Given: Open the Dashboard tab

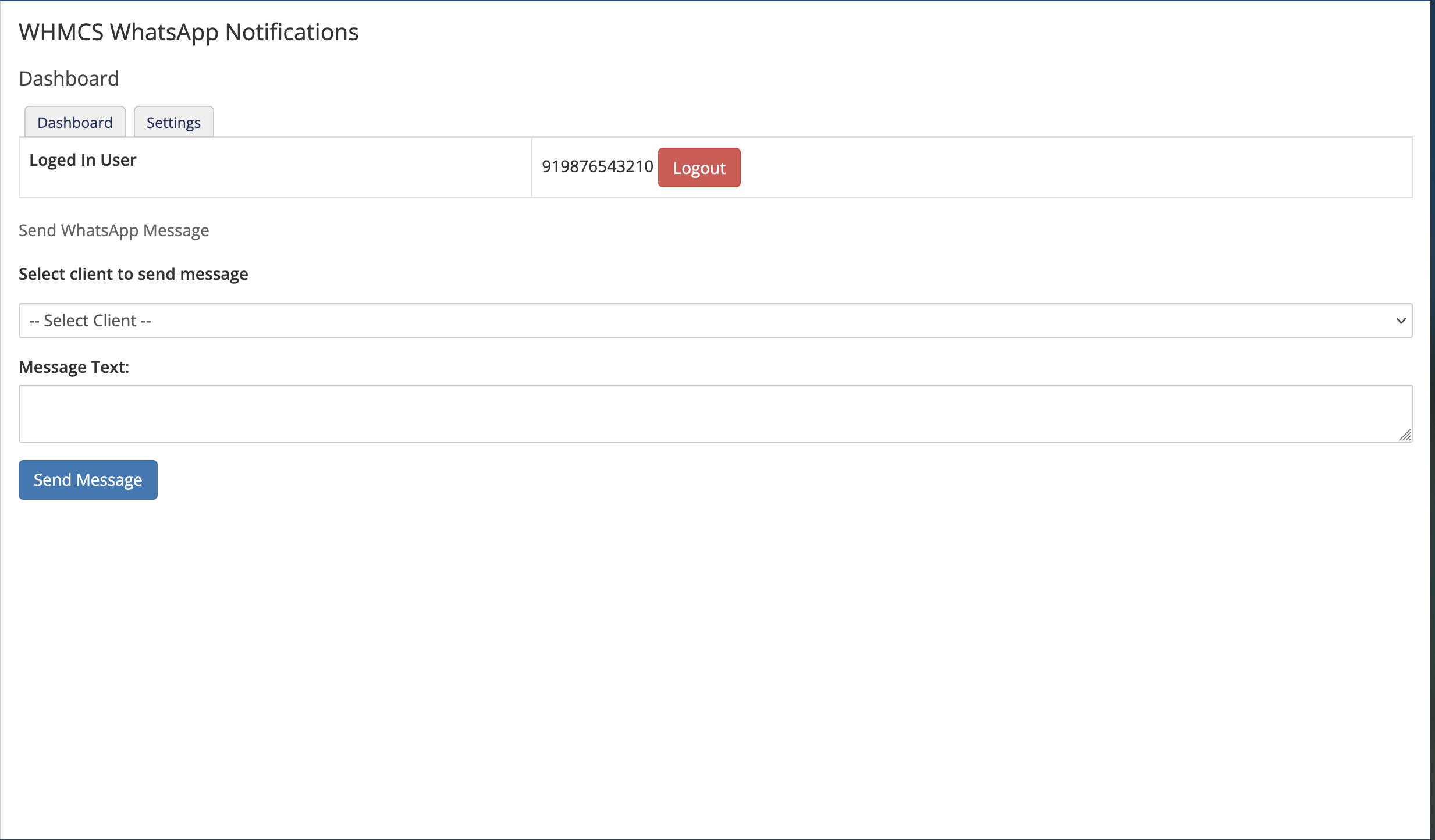Looking at the screenshot, I should point(74,122).
